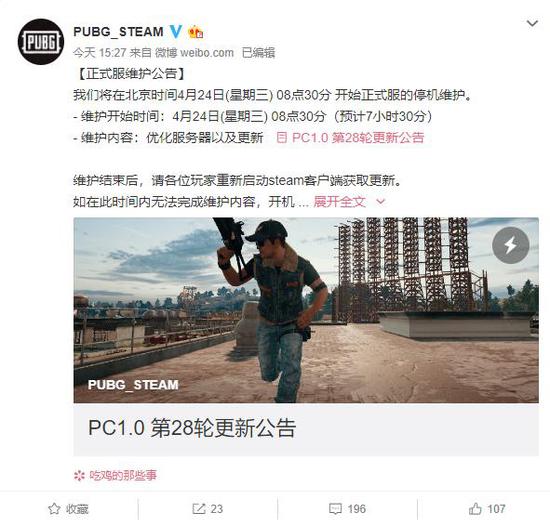This screenshot has height=526, width=550.
Task: Click the 微博 weibo.com source link
Action: (194, 53)
